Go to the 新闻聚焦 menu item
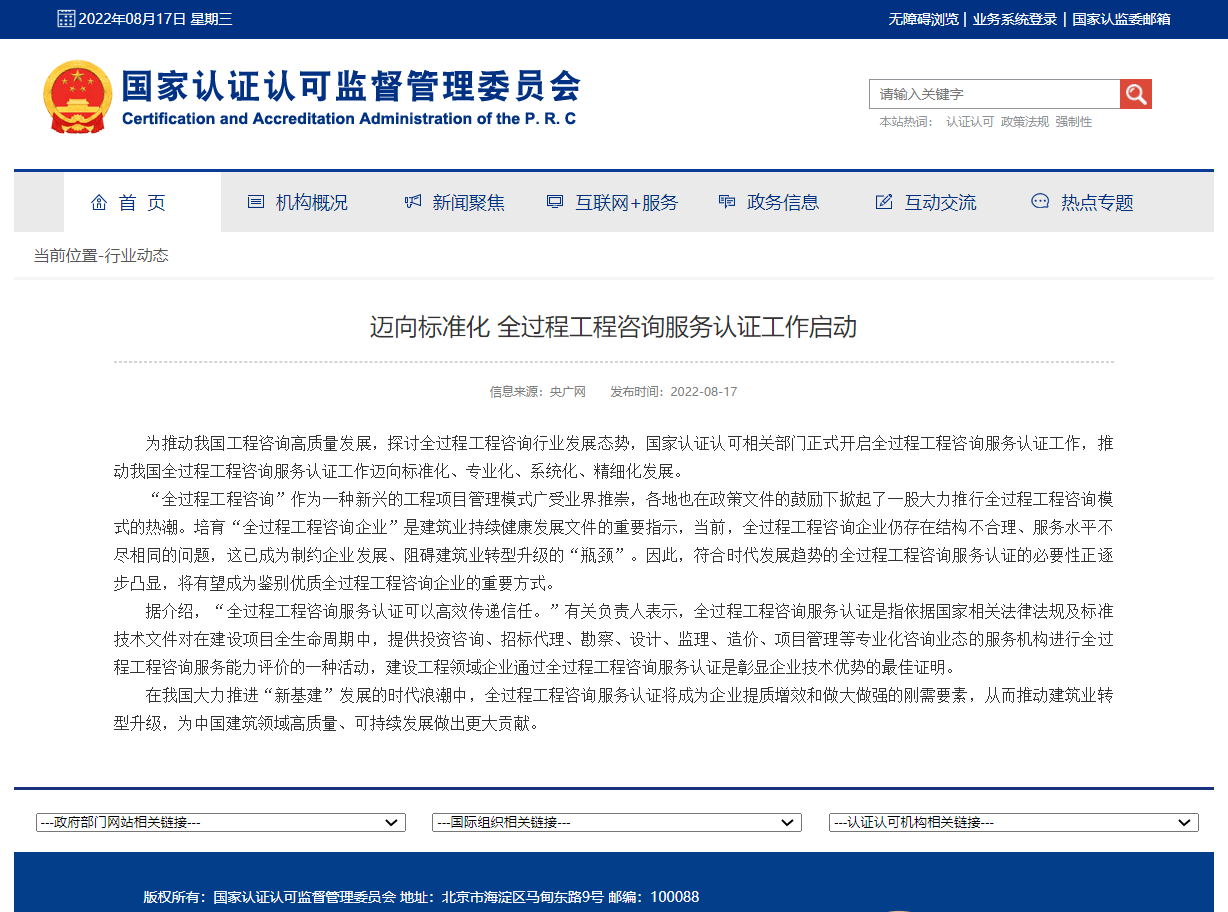This screenshot has height=912, width=1228. 469,203
